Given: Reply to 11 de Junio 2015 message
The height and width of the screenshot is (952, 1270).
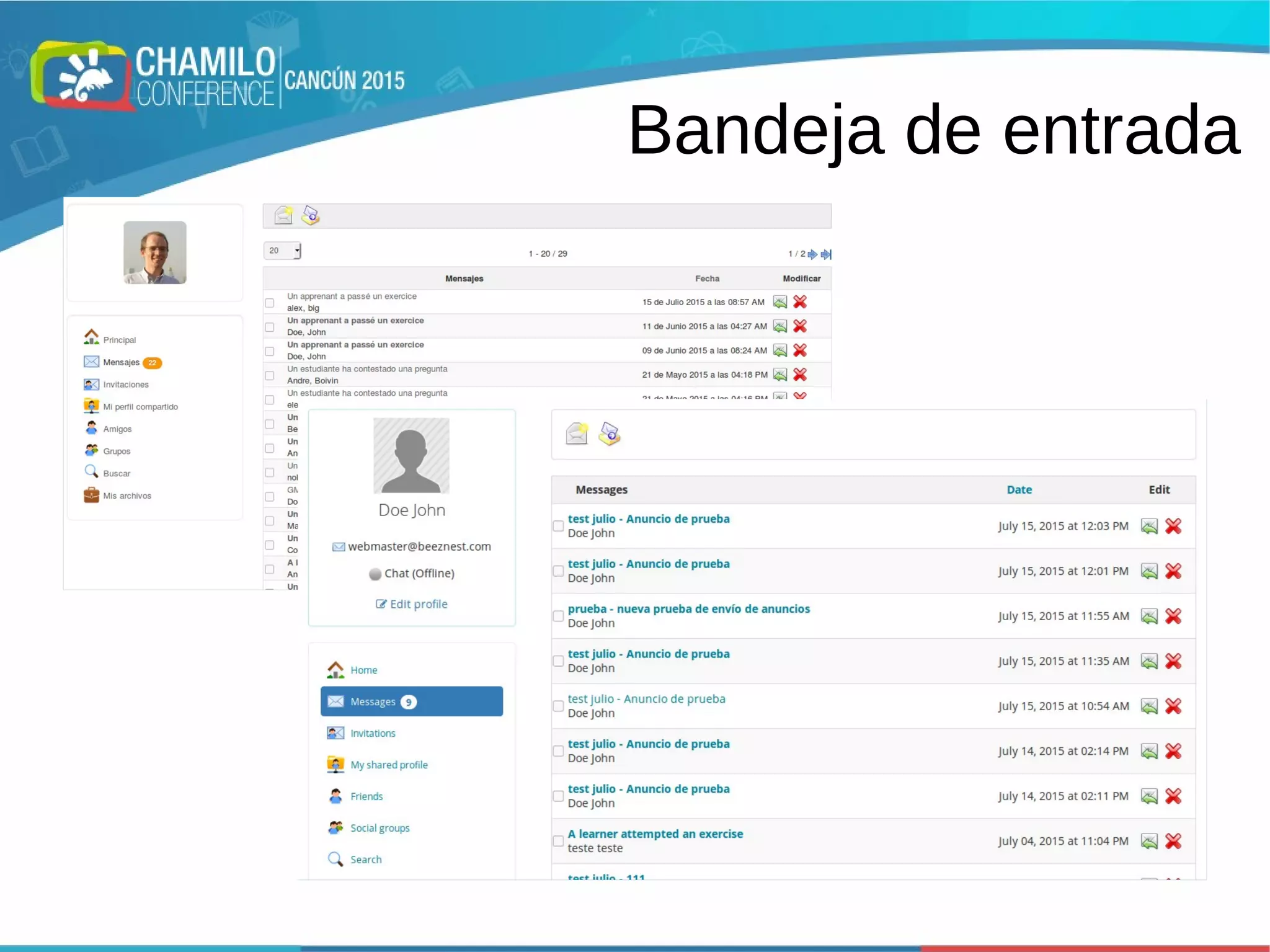Looking at the screenshot, I should pos(780,326).
